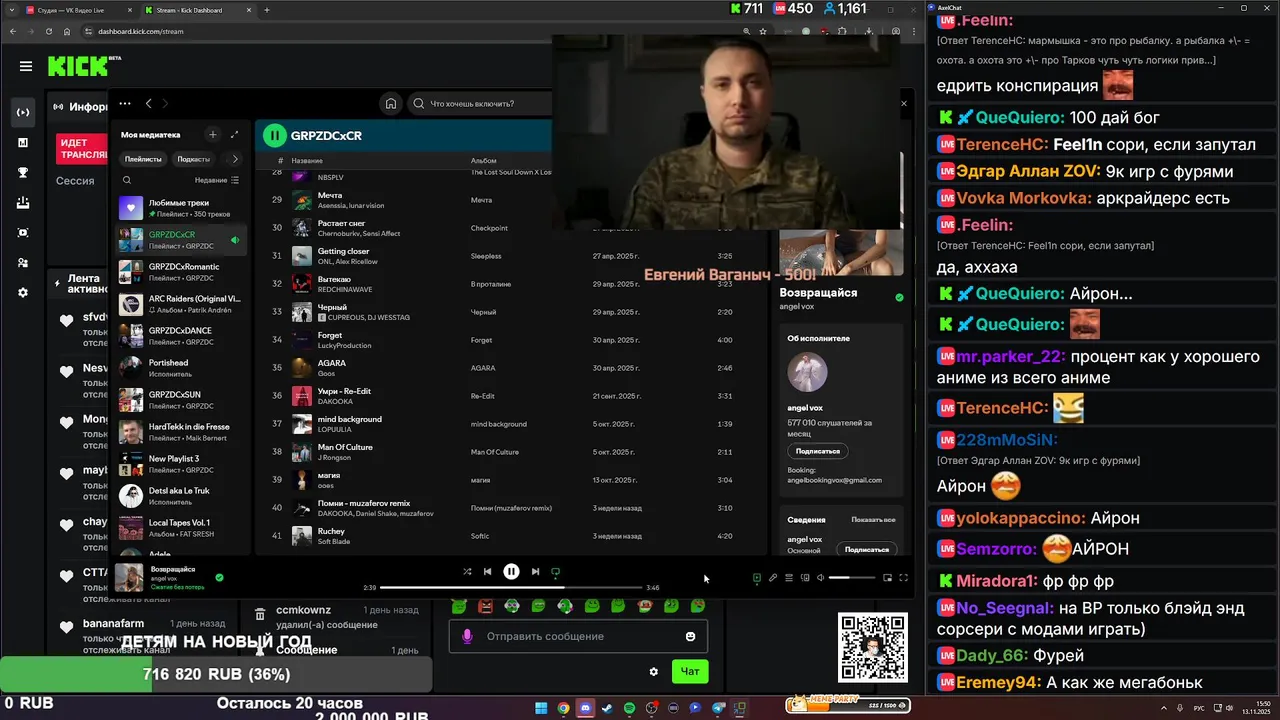Image resolution: width=1280 pixels, height=720 pixels.
Task: Skip to the next track
Action: 535,572
